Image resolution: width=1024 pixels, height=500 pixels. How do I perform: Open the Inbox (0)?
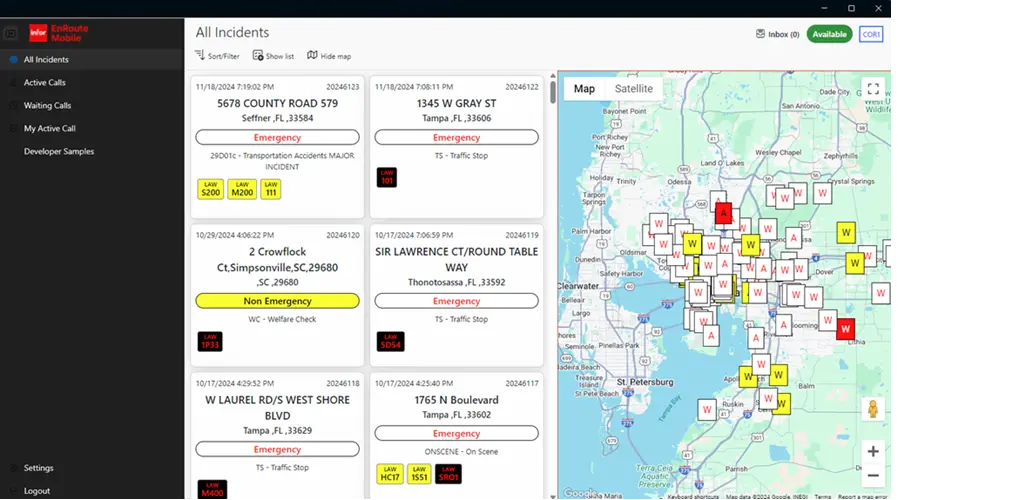[777, 35]
